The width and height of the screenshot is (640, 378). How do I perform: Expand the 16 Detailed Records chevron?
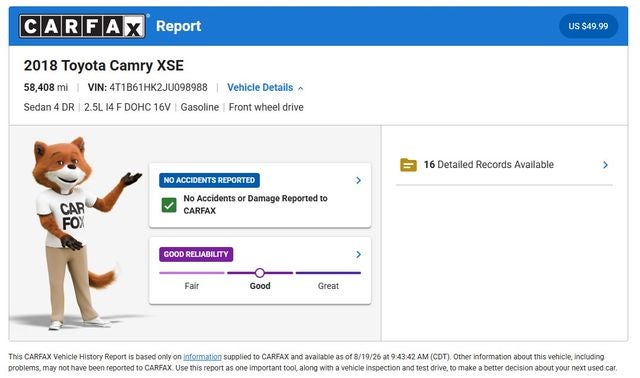tap(605, 165)
